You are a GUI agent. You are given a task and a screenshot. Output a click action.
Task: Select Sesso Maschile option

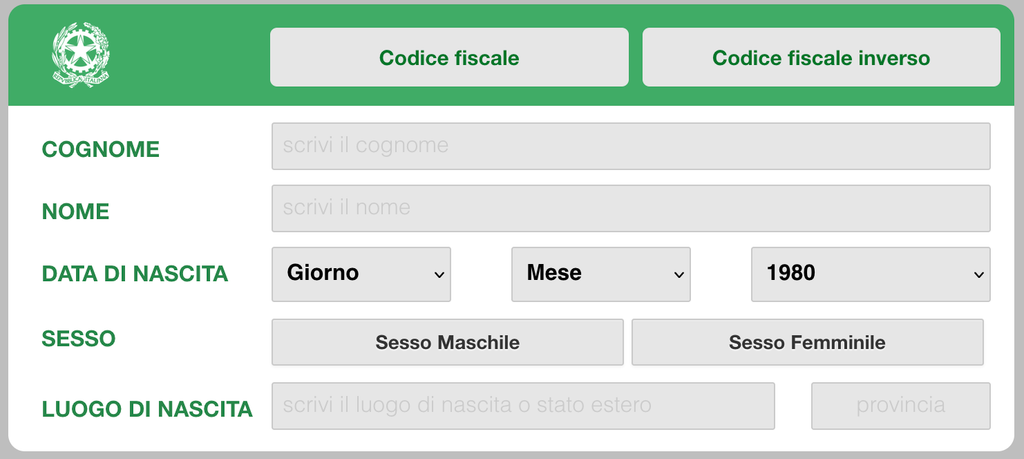(447, 342)
